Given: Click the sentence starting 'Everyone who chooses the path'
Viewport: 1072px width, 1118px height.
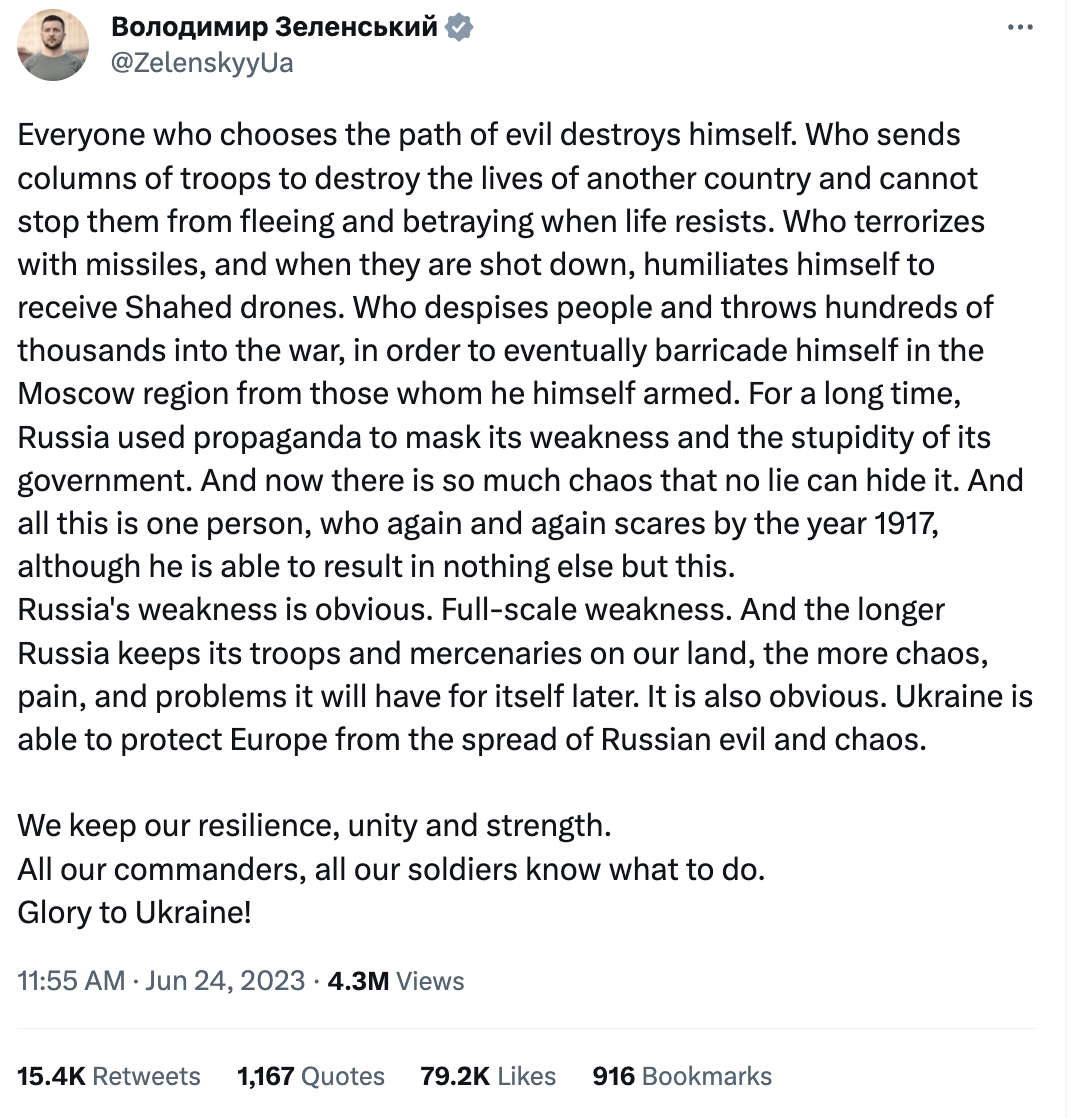Looking at the screenshot, I should (x=407, y=135).
